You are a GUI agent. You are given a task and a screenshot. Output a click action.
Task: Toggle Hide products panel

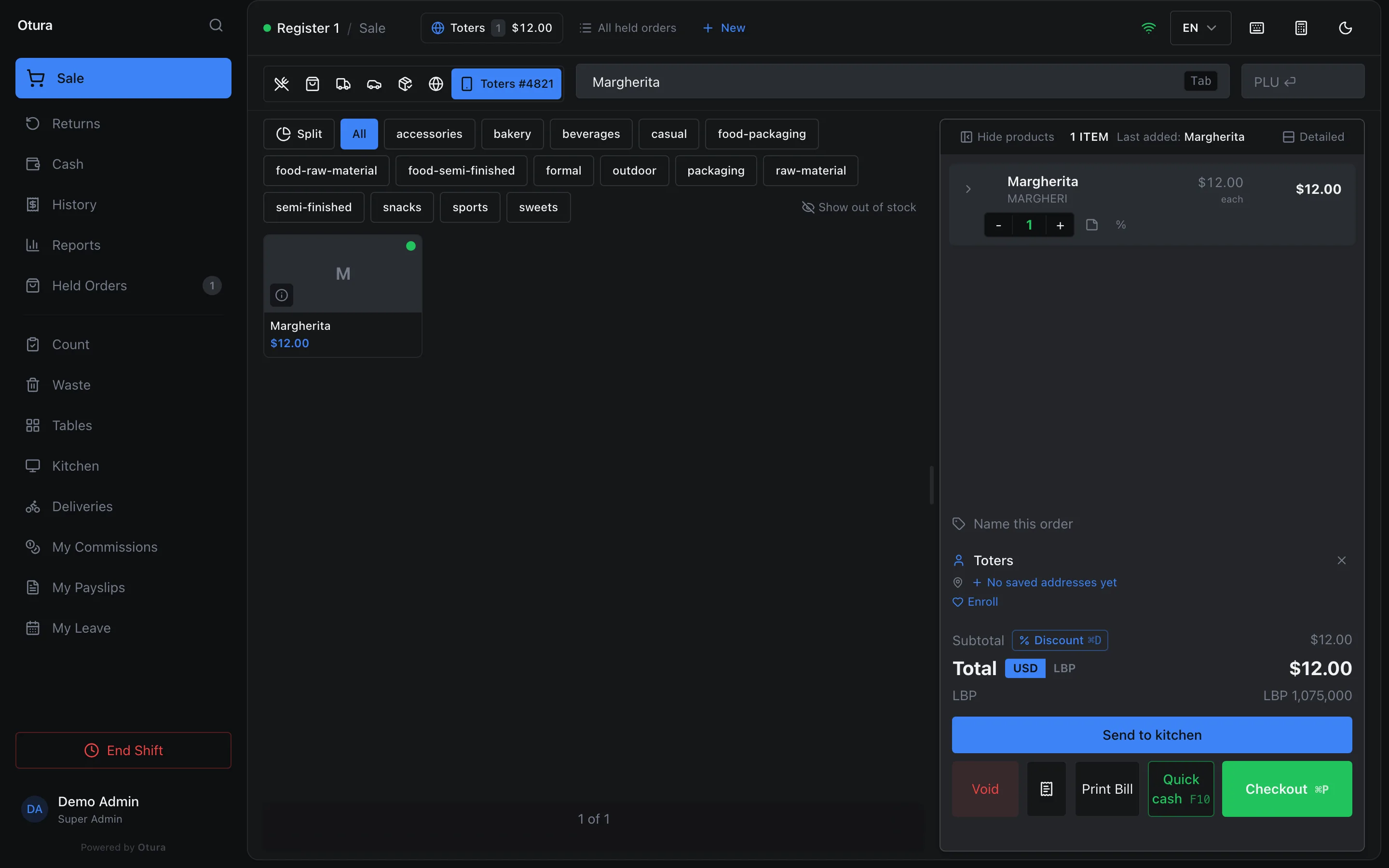[1008, 136]
